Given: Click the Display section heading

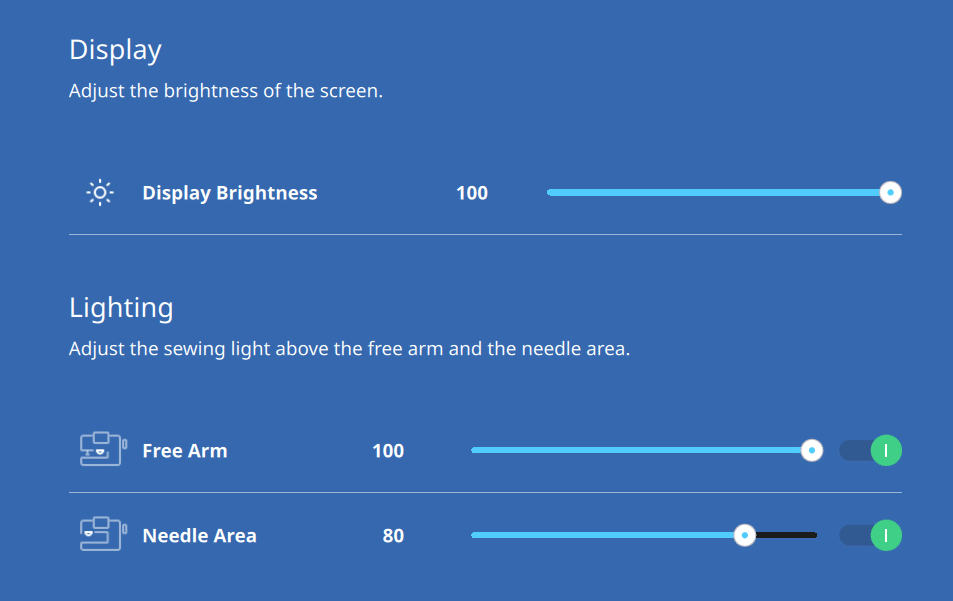Looking at the screenshot, I should click(x=115, y=50).
